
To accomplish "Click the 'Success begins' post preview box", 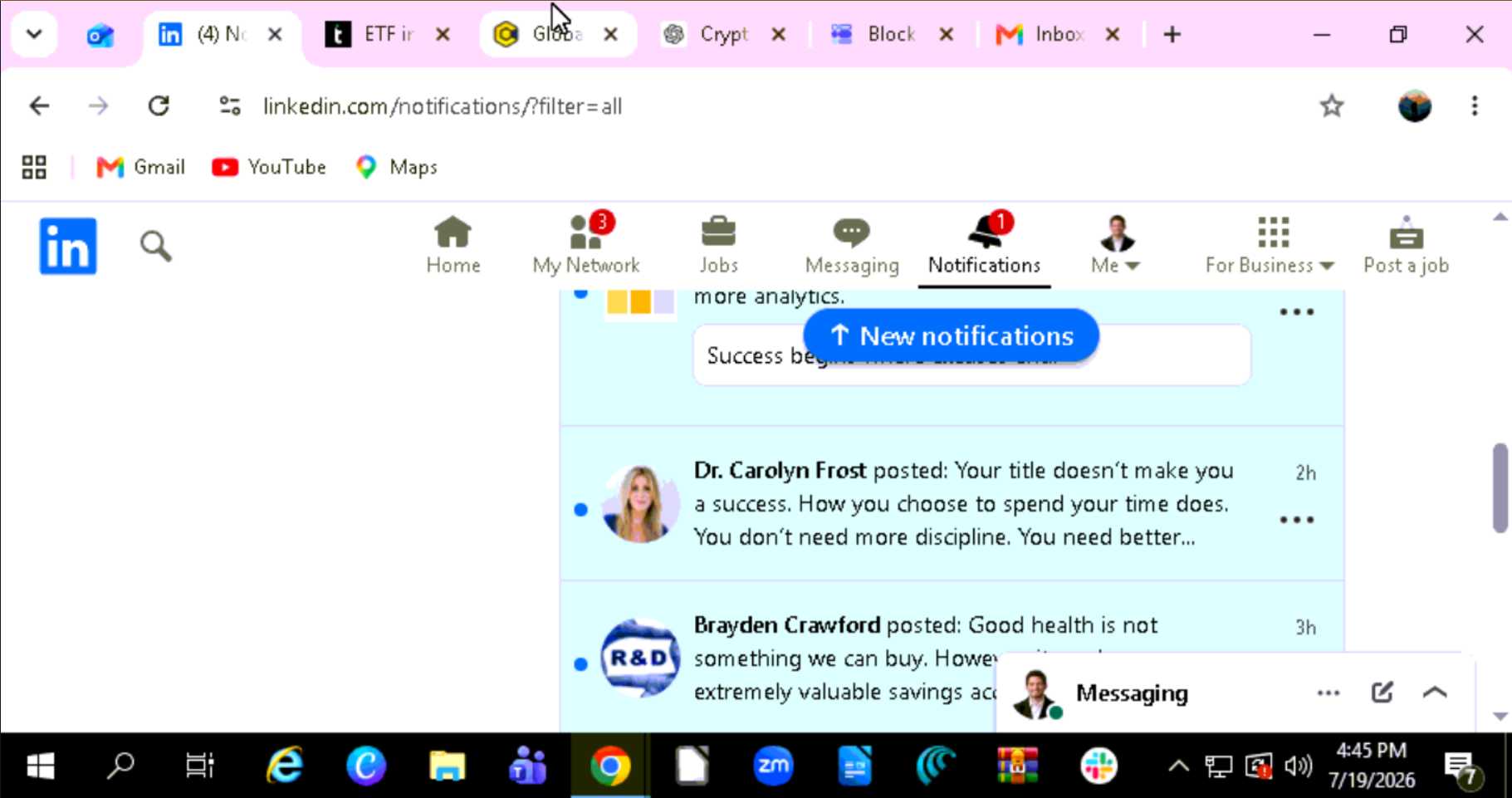I will click(971, 355).
